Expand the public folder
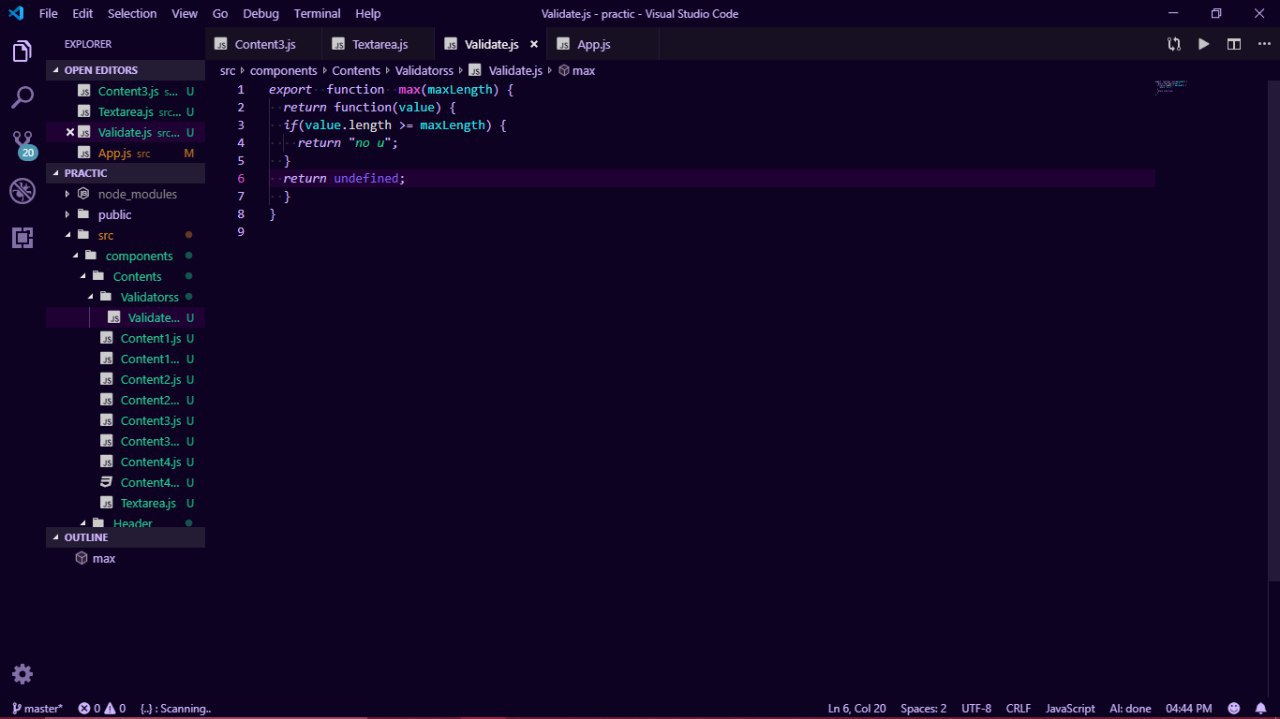 pyautogui.click(x=125, y=215)
